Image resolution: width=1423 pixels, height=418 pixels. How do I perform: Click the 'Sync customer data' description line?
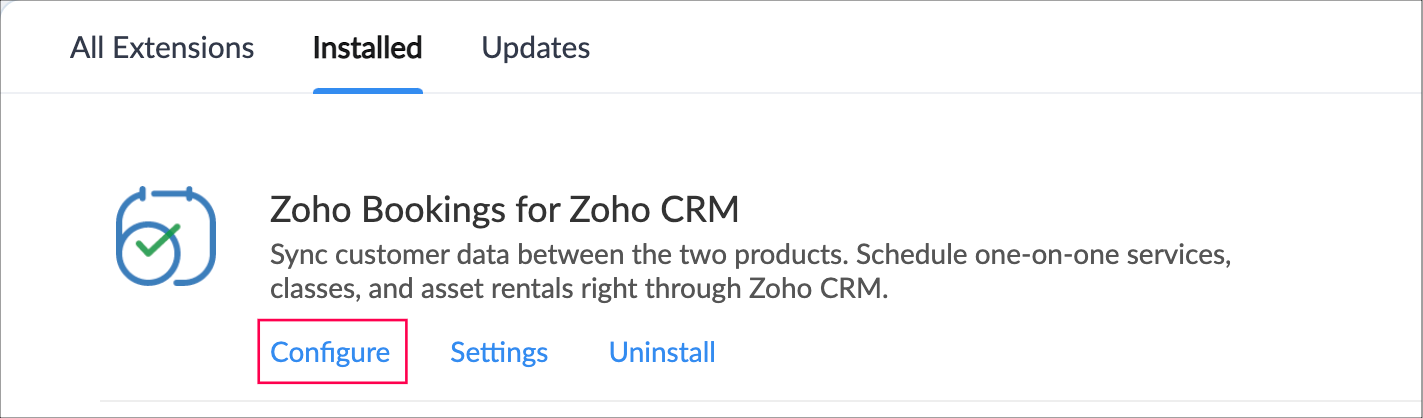click(750, 255)
